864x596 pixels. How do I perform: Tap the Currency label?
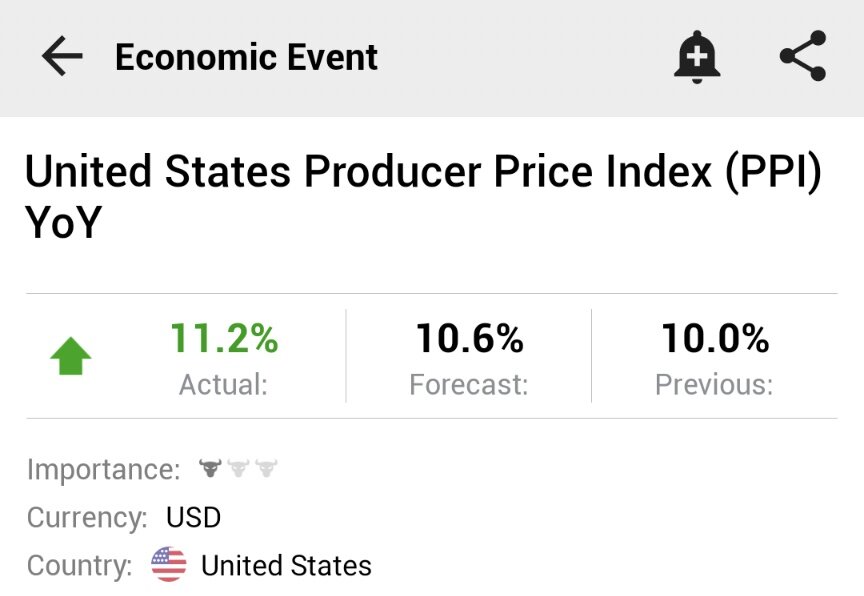[x=87, y=517]
